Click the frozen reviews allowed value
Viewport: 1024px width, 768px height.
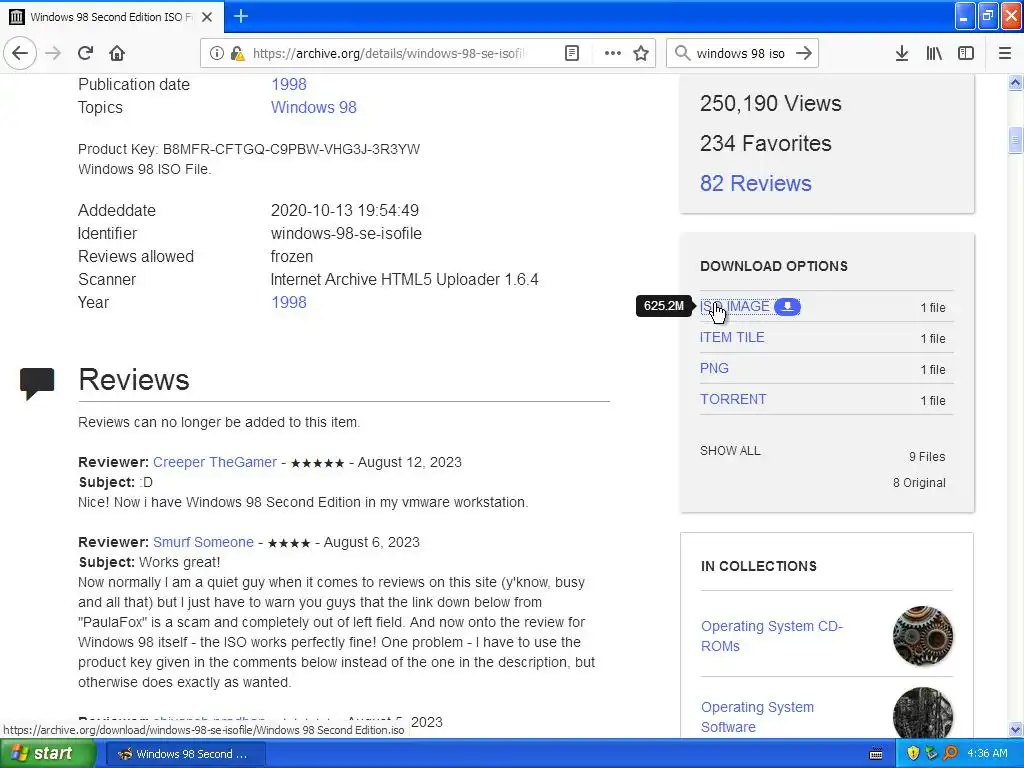[x=291, y=256]
